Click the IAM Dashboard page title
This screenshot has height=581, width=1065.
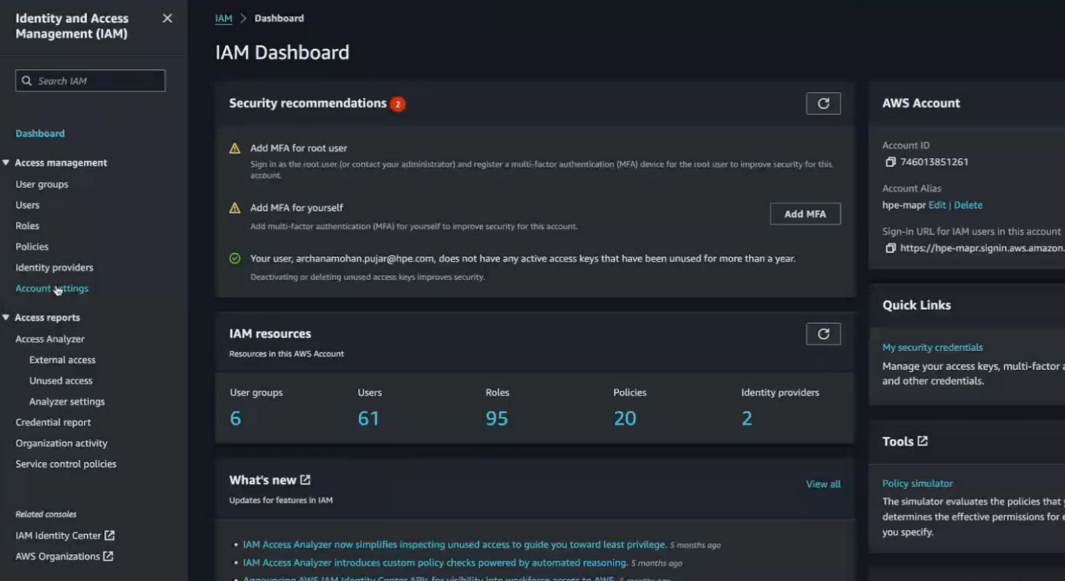point(283,52)
